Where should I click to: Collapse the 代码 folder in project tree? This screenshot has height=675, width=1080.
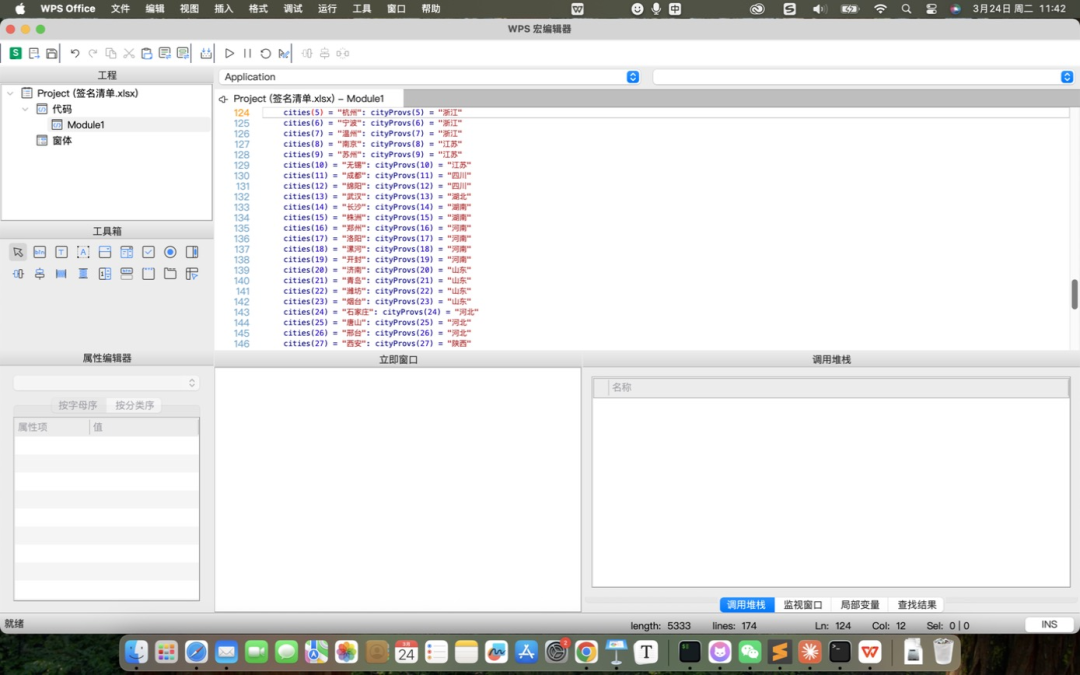pyautogui.click(x=25, y=109)
